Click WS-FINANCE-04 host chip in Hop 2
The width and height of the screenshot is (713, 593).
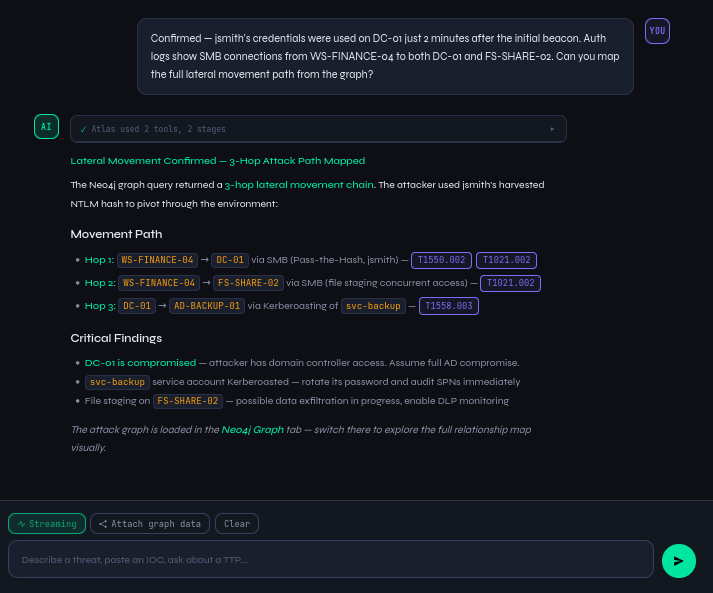[x=159, y=283]
